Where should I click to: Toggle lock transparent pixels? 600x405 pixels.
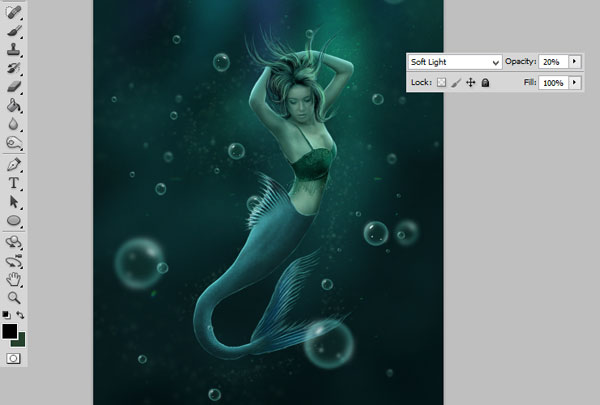point(441,82)
